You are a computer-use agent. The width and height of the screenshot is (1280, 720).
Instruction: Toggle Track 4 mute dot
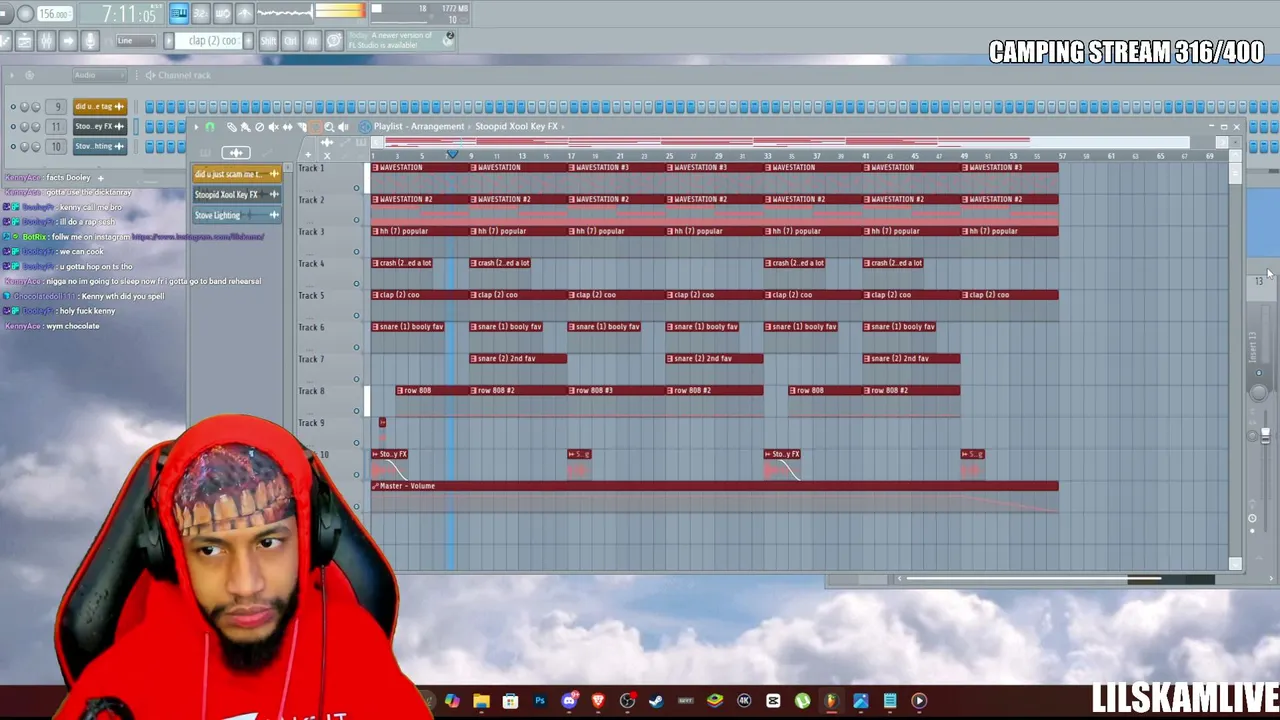click(x=356, y=284)
